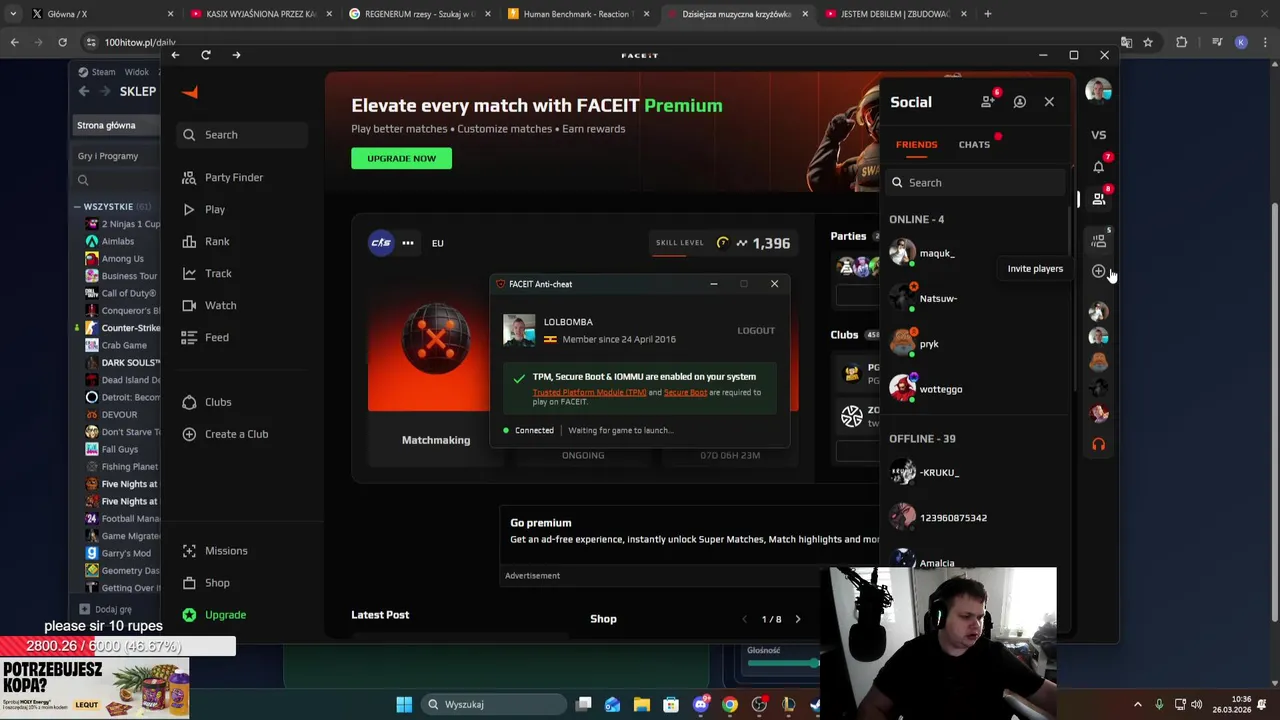Open the Secure Boot link
1280x720 pixels.
point(685,392)
